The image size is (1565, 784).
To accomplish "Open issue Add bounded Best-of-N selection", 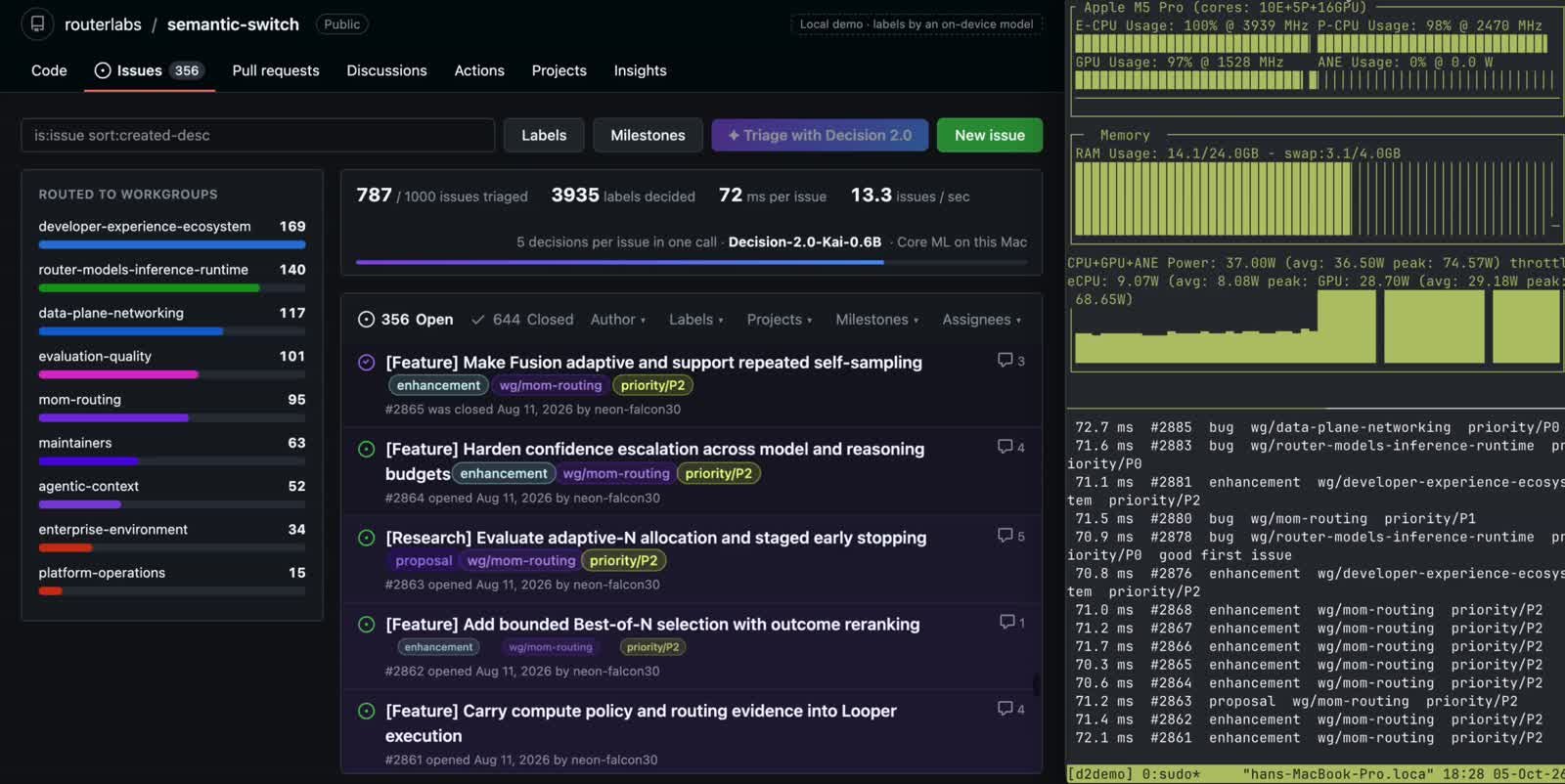I will (652, 625).
